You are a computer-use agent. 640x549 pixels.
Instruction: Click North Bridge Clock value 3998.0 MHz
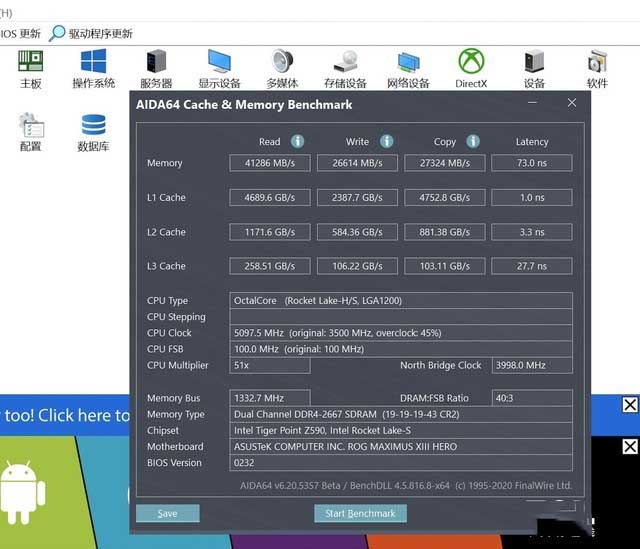tap(532, 365)
